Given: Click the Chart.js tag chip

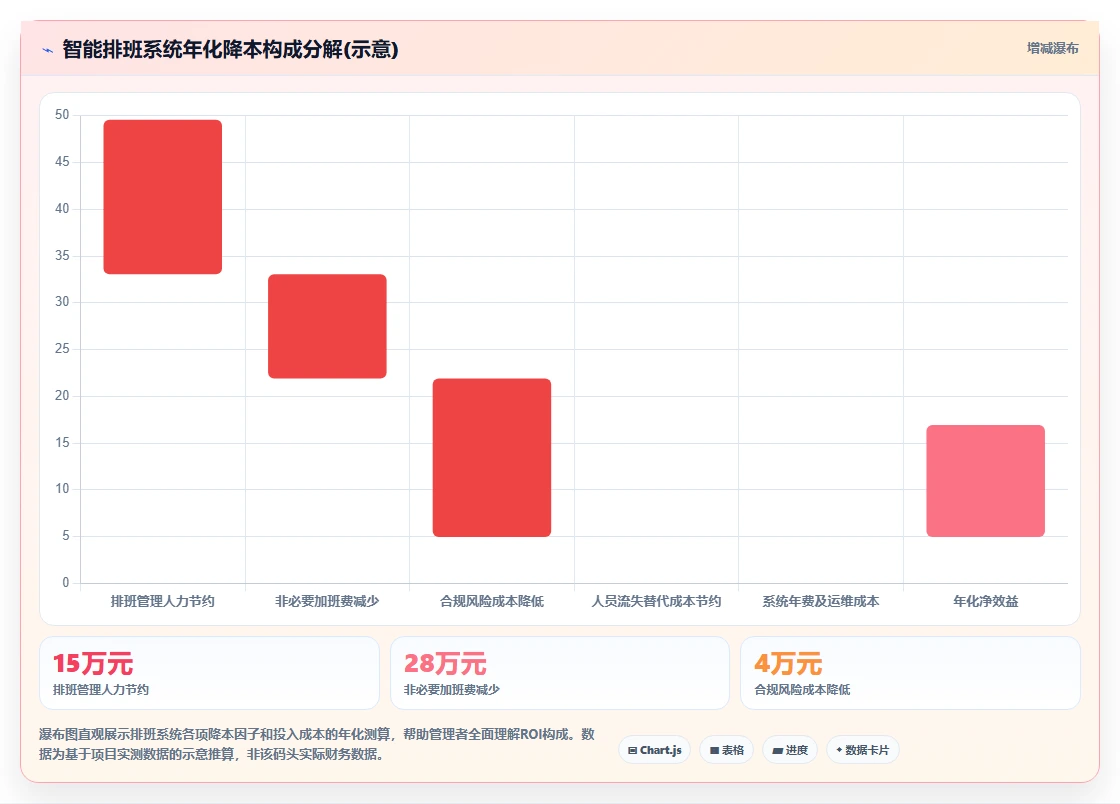Looking at the screenshot, I should (x=654, y=750).
